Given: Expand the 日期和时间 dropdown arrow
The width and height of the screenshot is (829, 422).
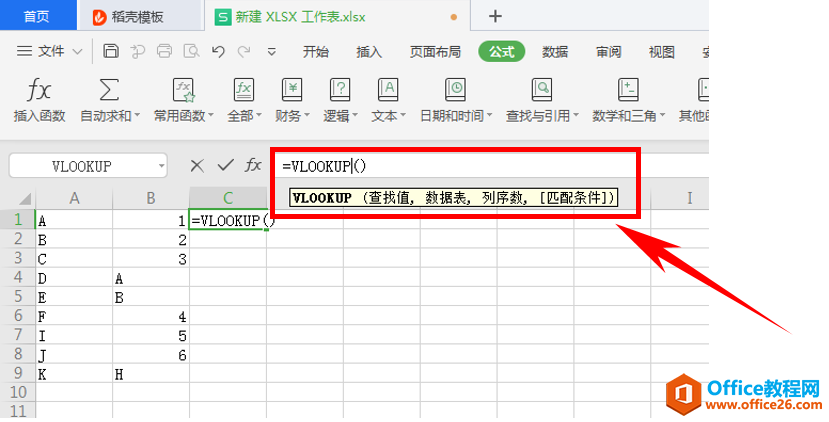Looking at the screenshot, I should 489,115.
